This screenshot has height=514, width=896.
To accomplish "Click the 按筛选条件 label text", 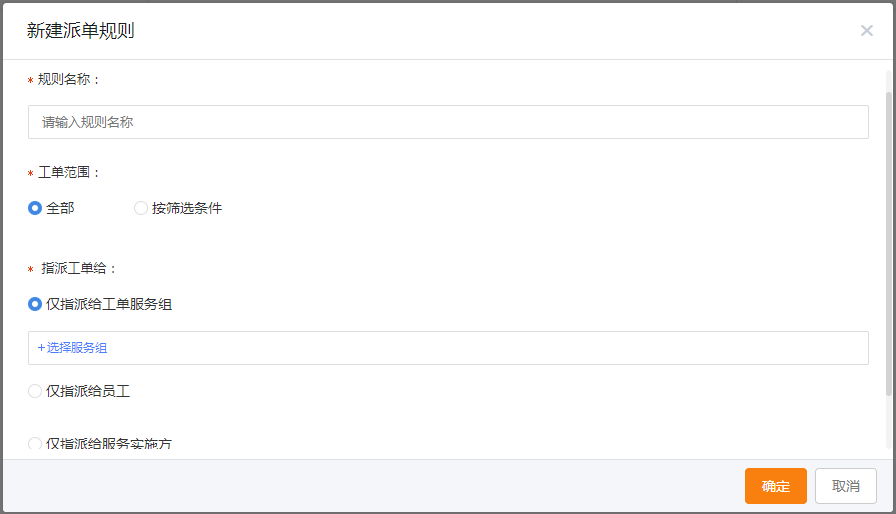I will [187, 208].
